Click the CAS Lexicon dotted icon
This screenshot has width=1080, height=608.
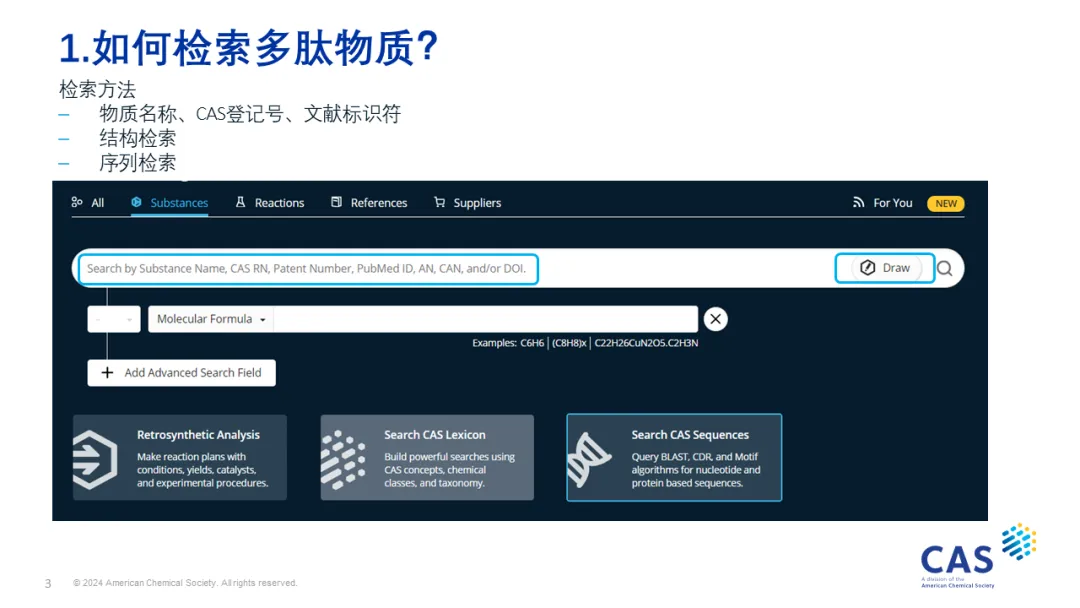pos(343,459)
